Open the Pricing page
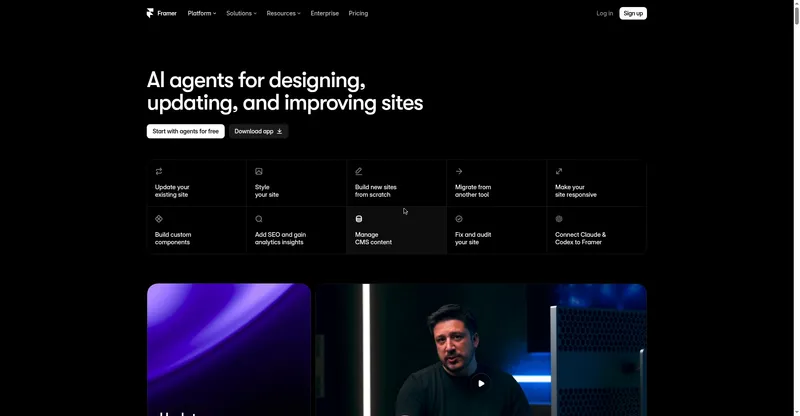Viewport: 800px width, 416px height. click(358, 13)
